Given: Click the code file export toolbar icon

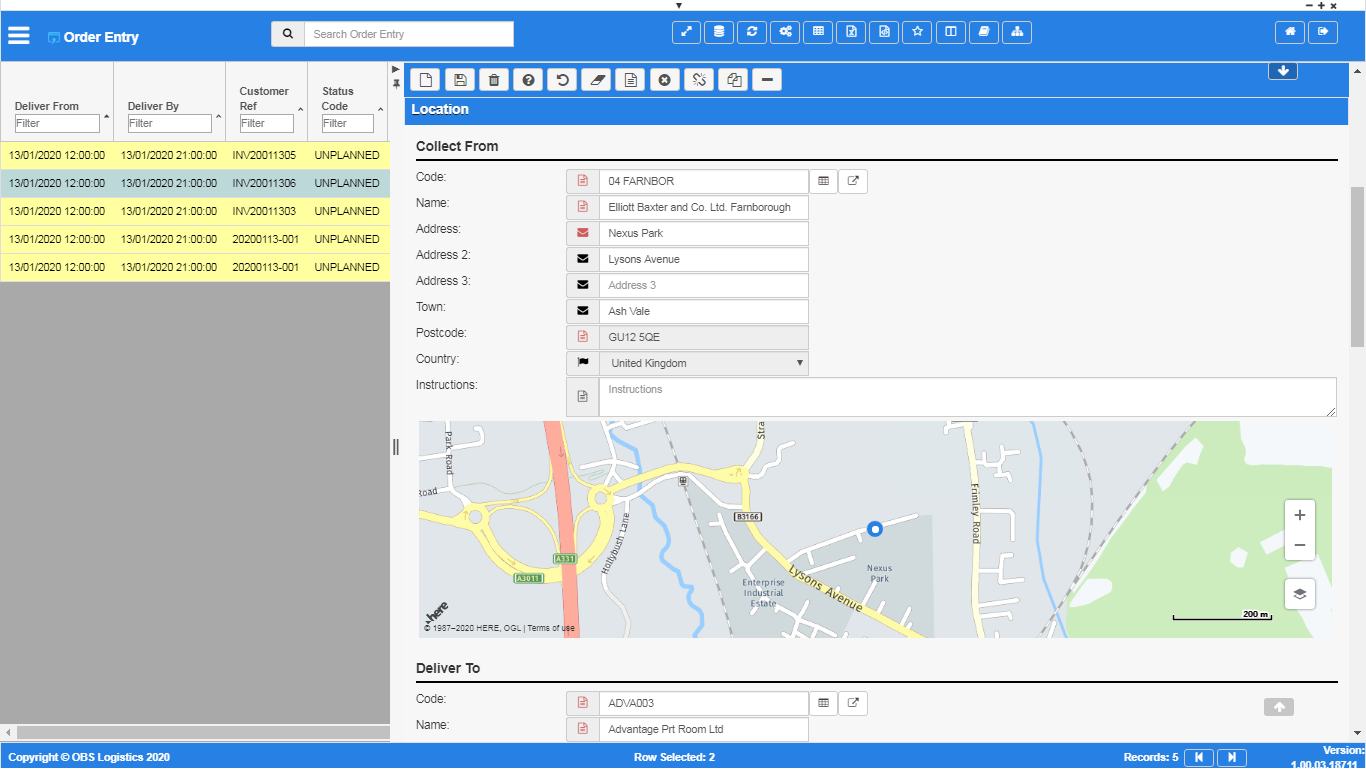Looking at the screenshot, I should 884,32.
